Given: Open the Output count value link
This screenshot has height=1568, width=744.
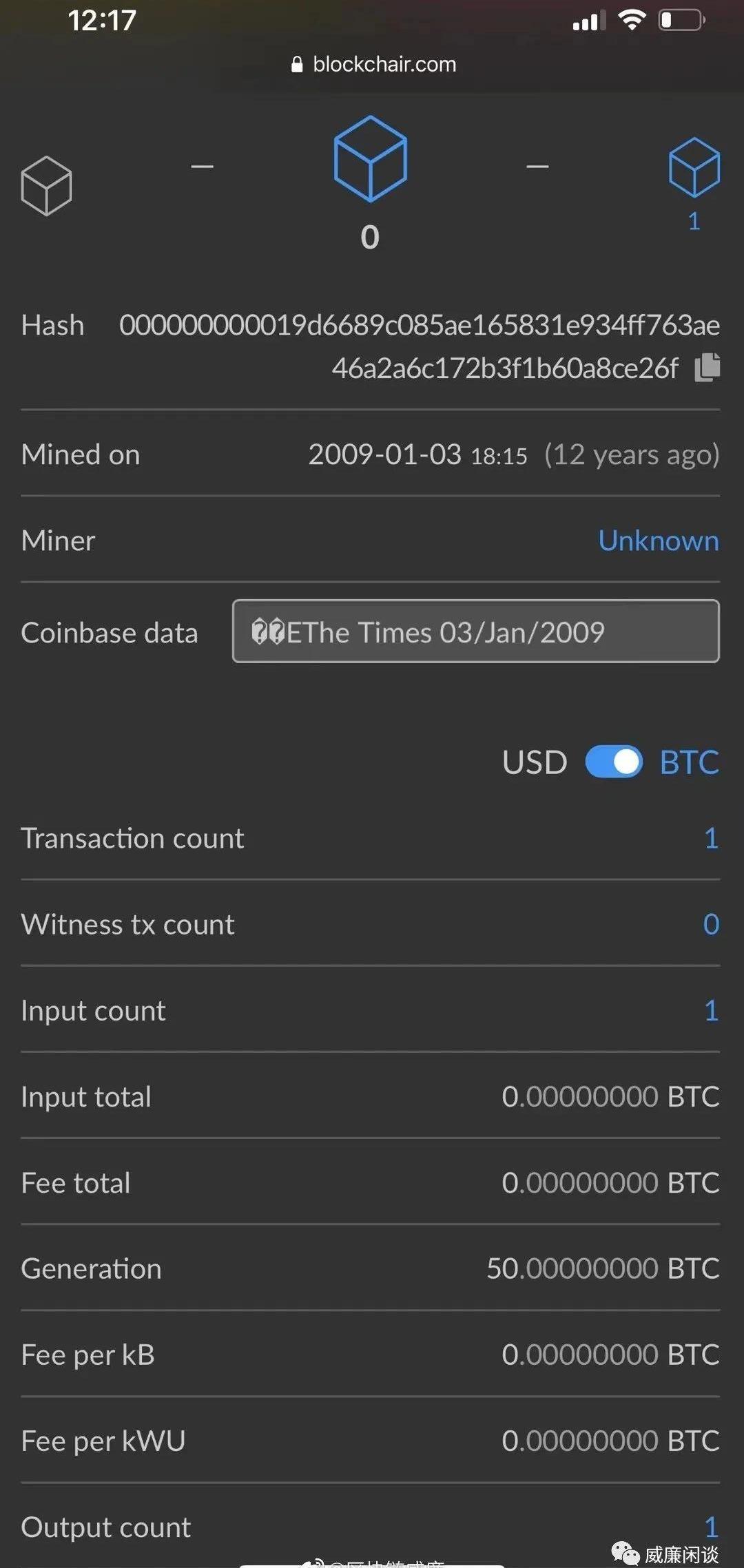Looking at the screenshot, I should coord(711,1527).
